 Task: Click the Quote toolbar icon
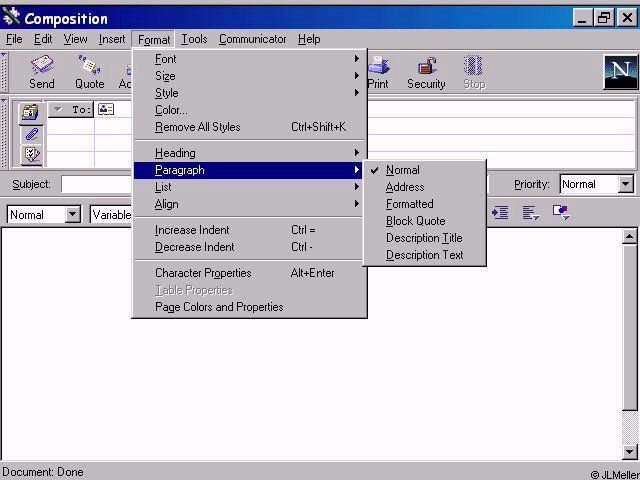[x=89, y=72]
